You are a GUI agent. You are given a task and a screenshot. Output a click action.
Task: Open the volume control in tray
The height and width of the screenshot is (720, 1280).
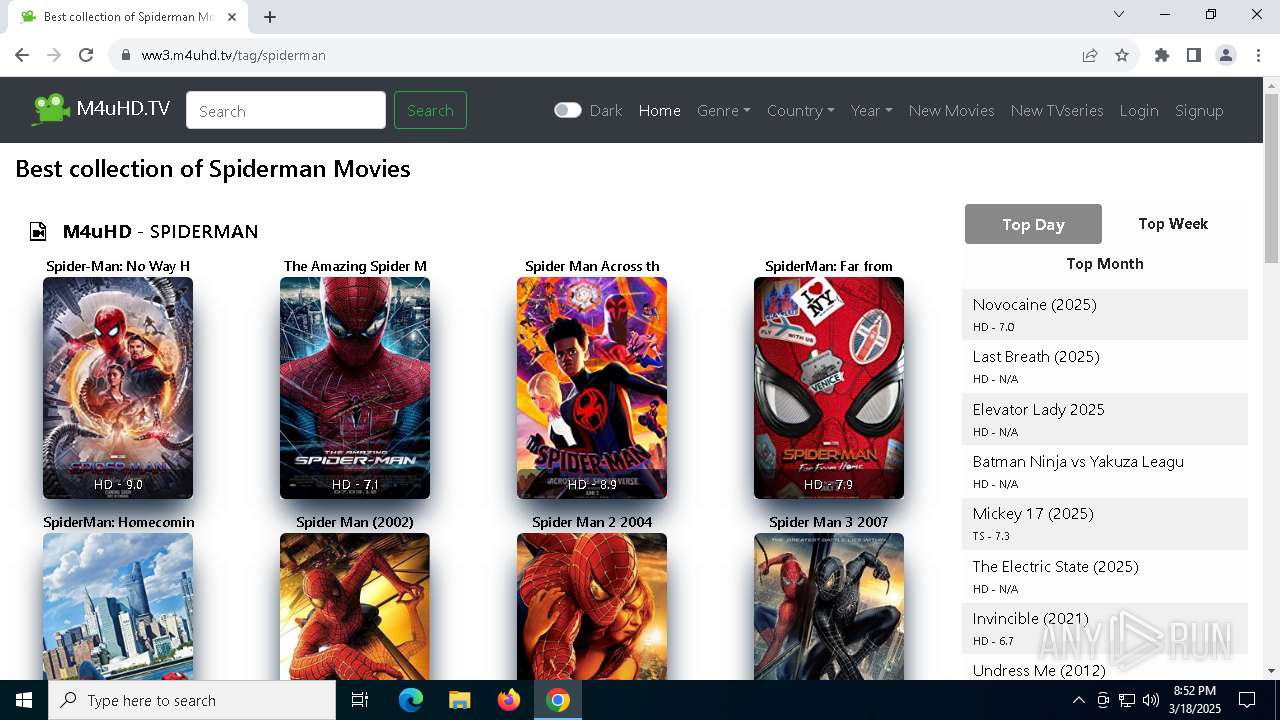click(1151, 700)
